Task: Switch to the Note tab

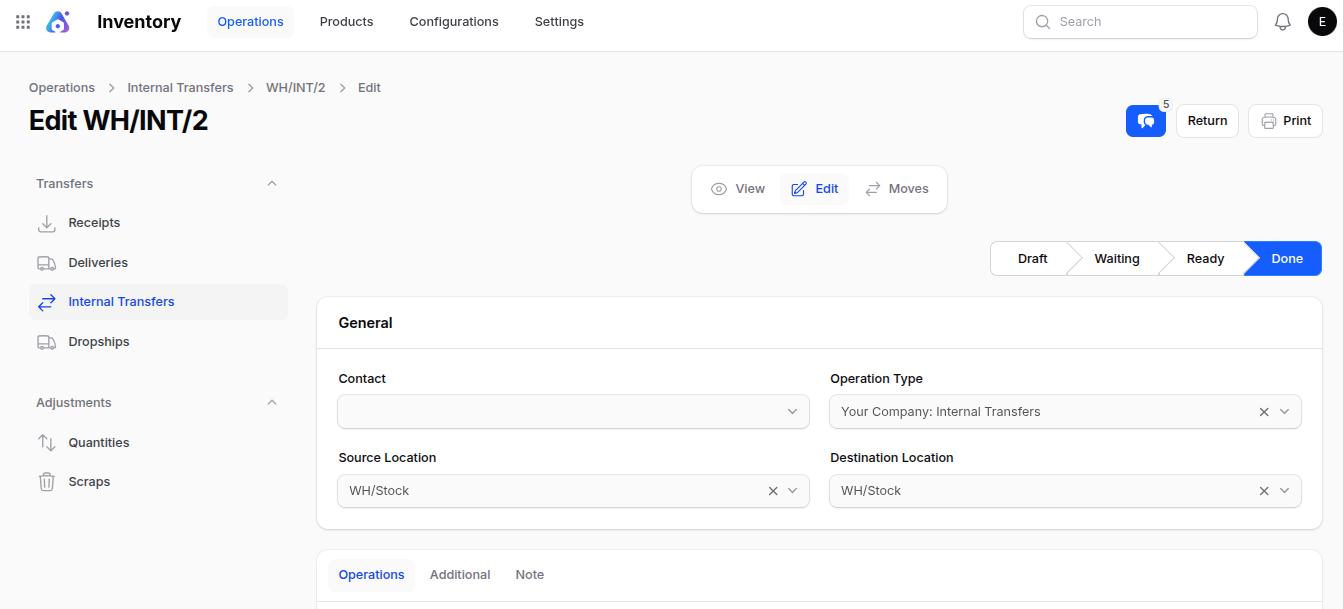Action: click(530, 575)
